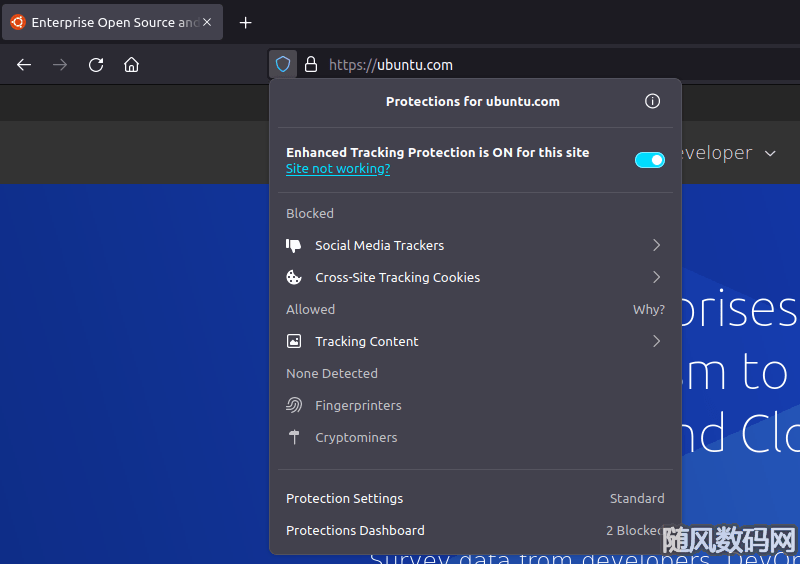This screenshot has width=800, height=564.
Task: Click the Site not working? link
Action: point(338,168)
